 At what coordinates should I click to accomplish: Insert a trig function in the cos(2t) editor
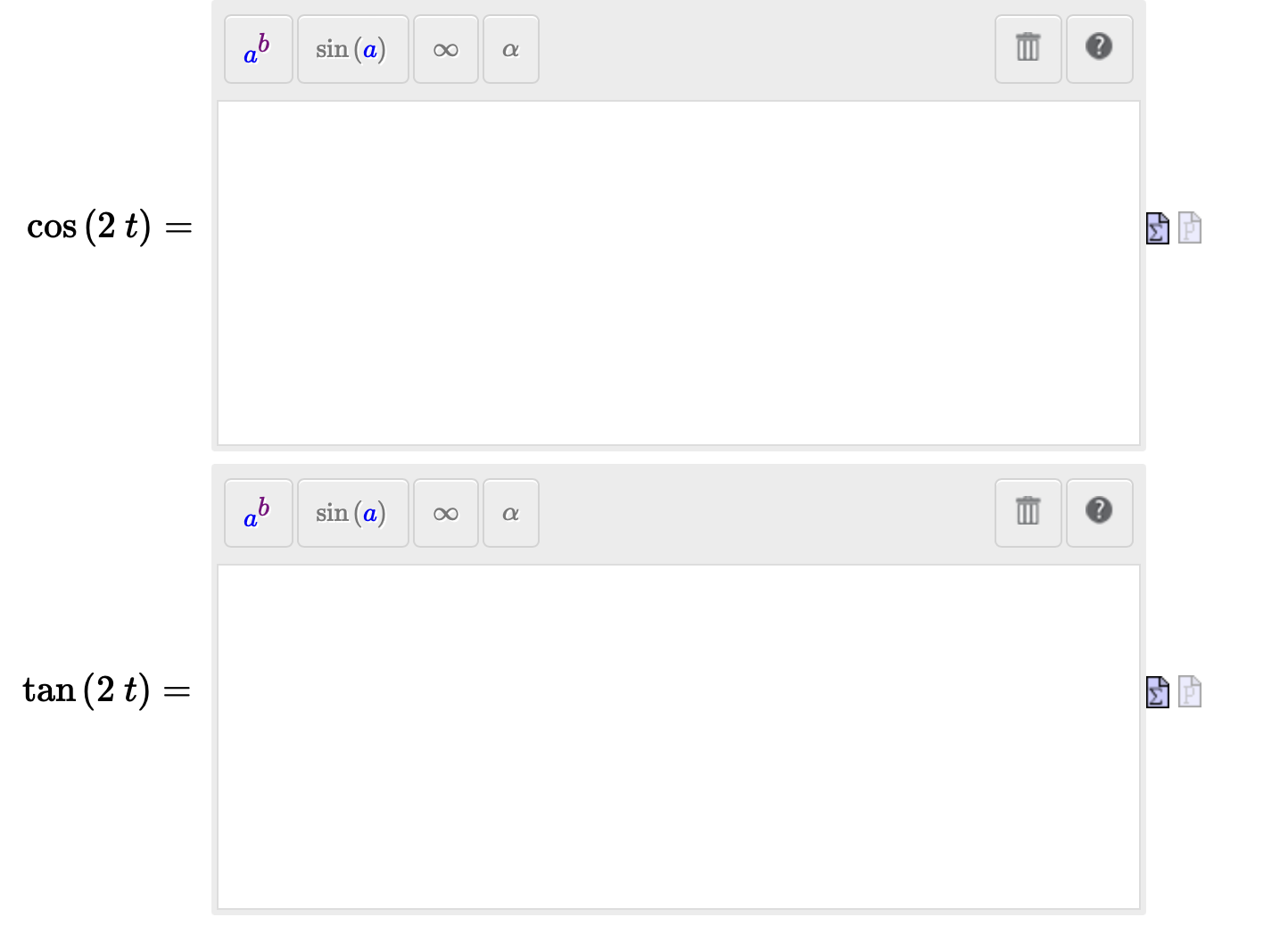352,49
